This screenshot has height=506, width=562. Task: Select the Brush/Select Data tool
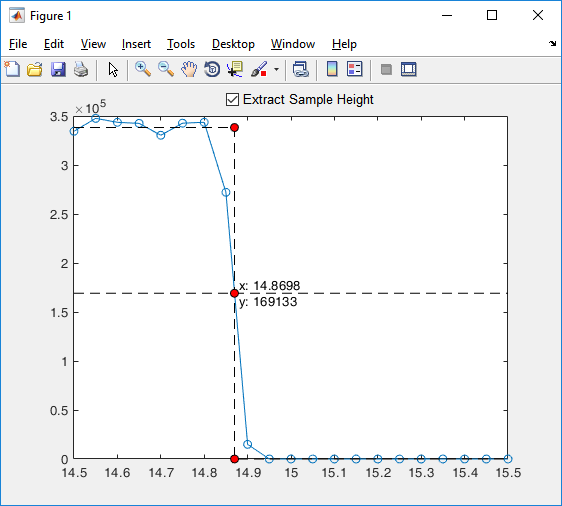[259, 69]
